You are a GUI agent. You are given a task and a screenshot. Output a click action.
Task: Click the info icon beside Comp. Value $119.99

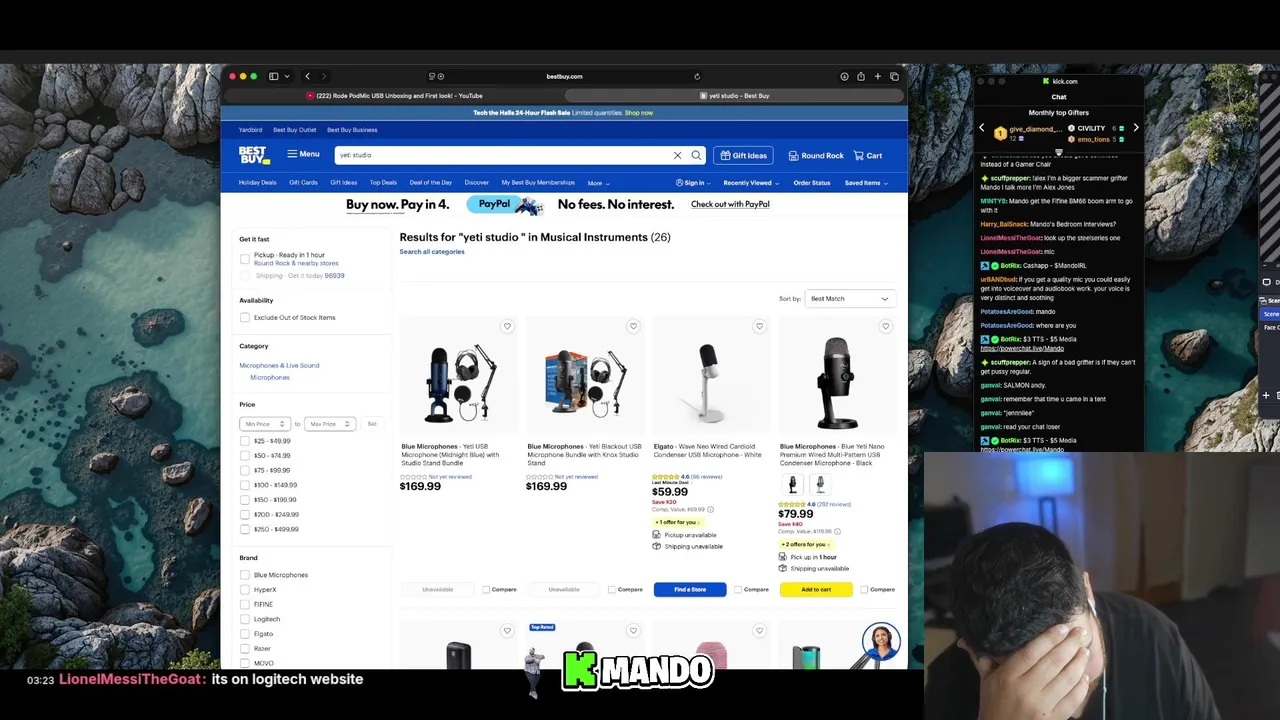tap(837, 531)
